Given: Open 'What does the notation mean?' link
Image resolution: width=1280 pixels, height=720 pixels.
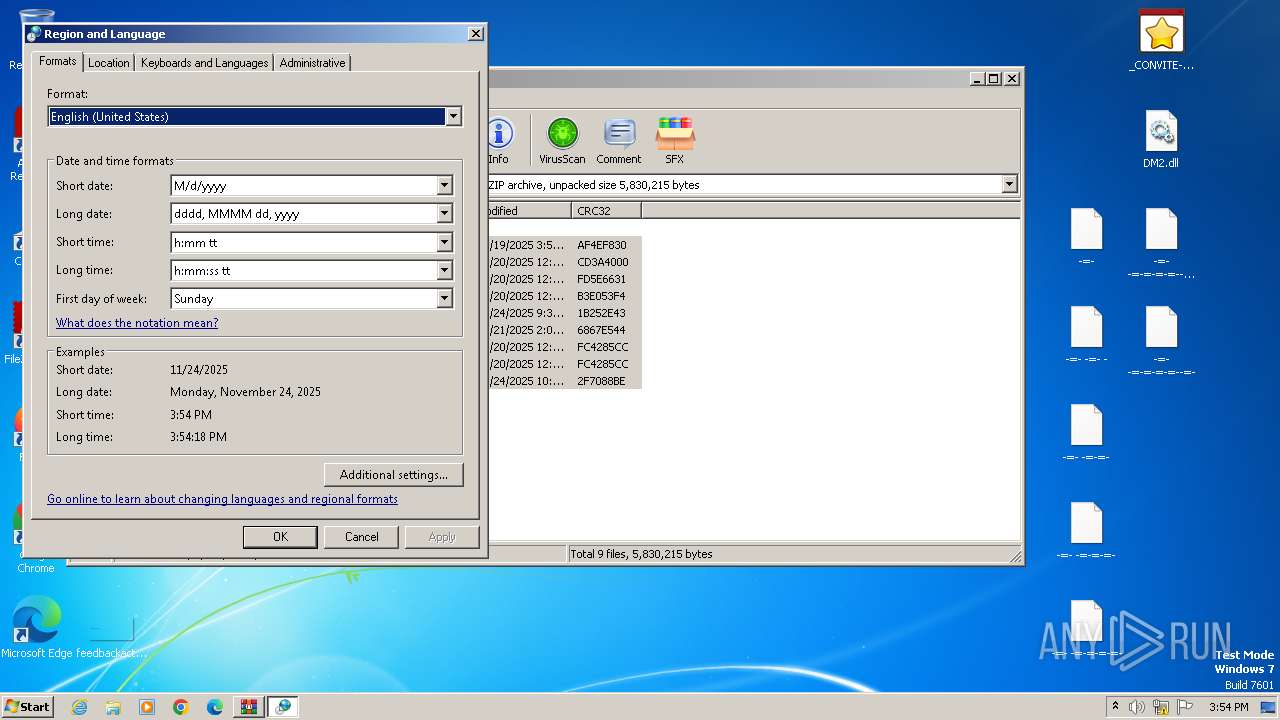Looking at the screenshot, I should click(x=137, y=323).
